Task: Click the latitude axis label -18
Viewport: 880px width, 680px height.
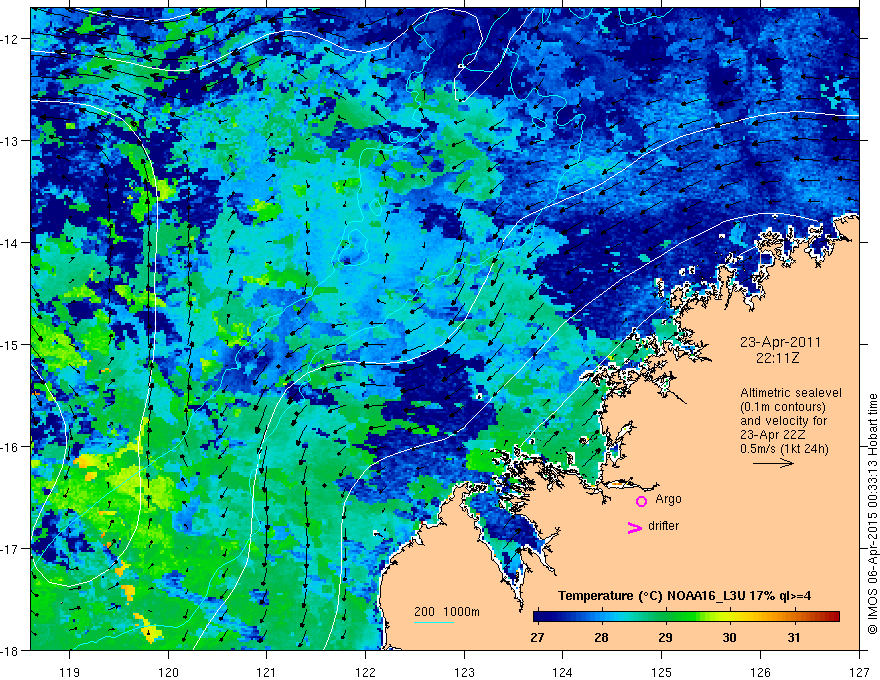Action: click(10, 650)
